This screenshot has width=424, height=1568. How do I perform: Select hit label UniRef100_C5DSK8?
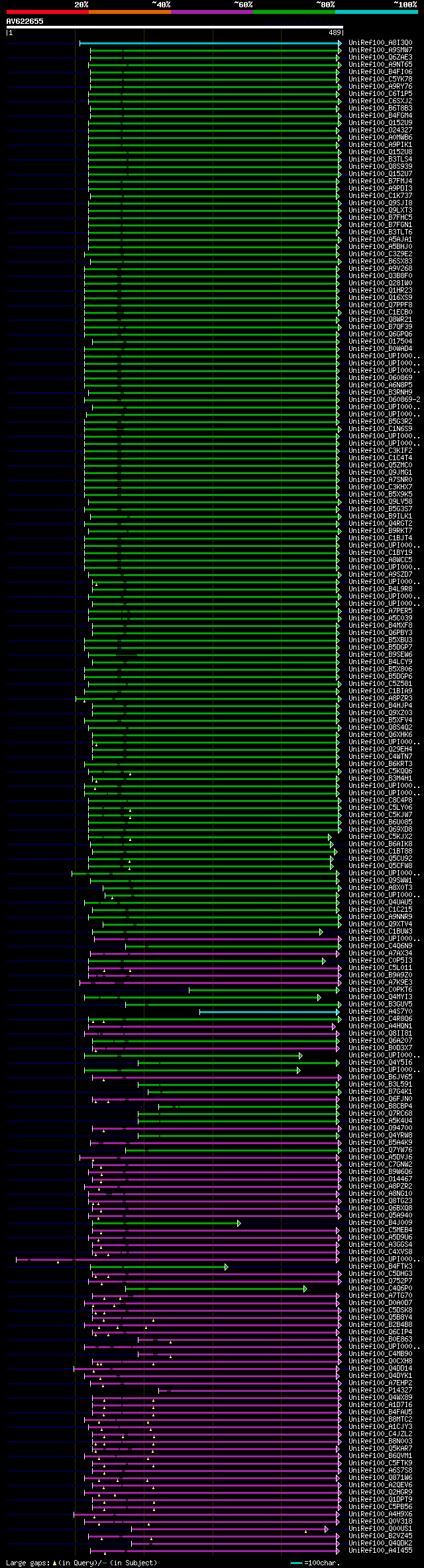[x=380, y=1310]
